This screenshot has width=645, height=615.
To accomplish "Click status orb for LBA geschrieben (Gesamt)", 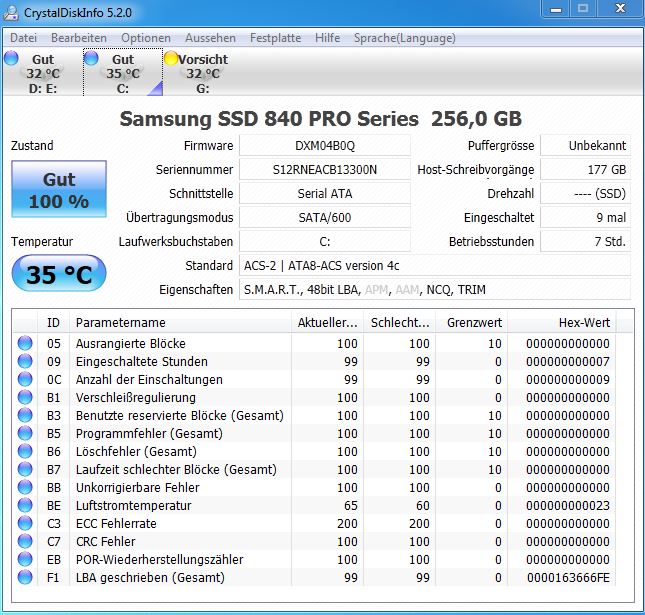I will coord(25,578).
